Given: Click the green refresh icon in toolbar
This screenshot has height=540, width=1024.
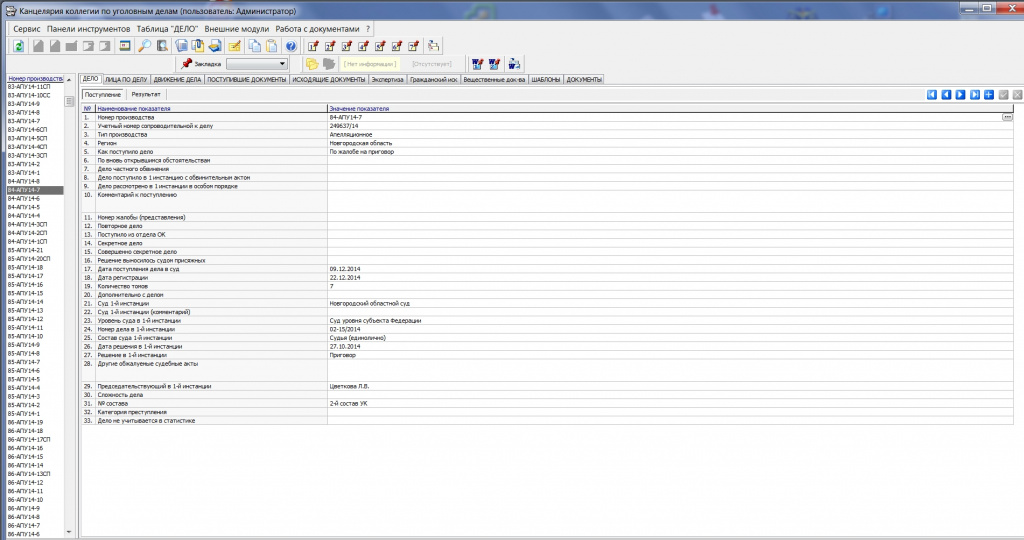Looking at the screenshot, I should [x=19, y=46].
